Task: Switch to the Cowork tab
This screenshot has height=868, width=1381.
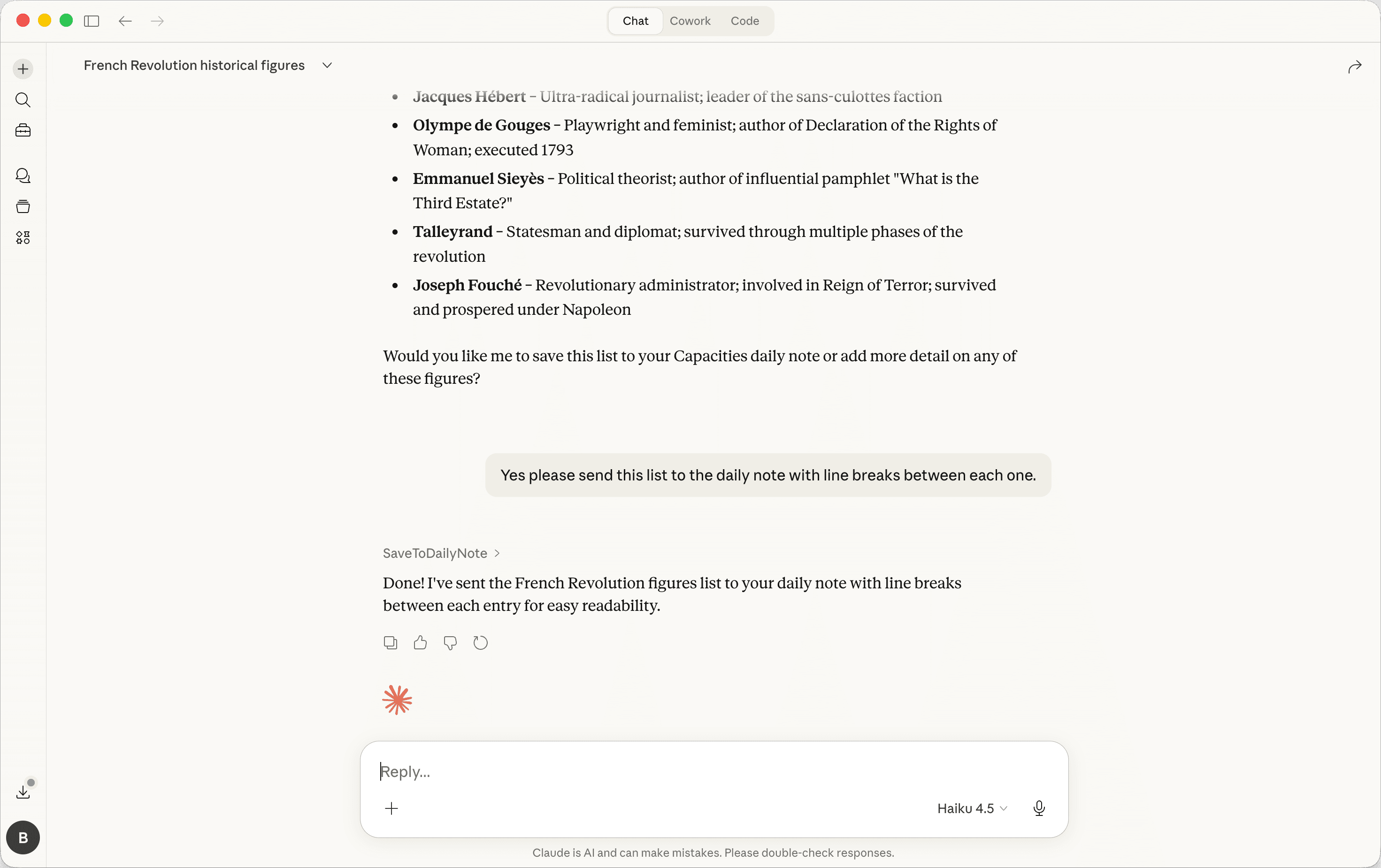Action: click(x=690, y=21)
